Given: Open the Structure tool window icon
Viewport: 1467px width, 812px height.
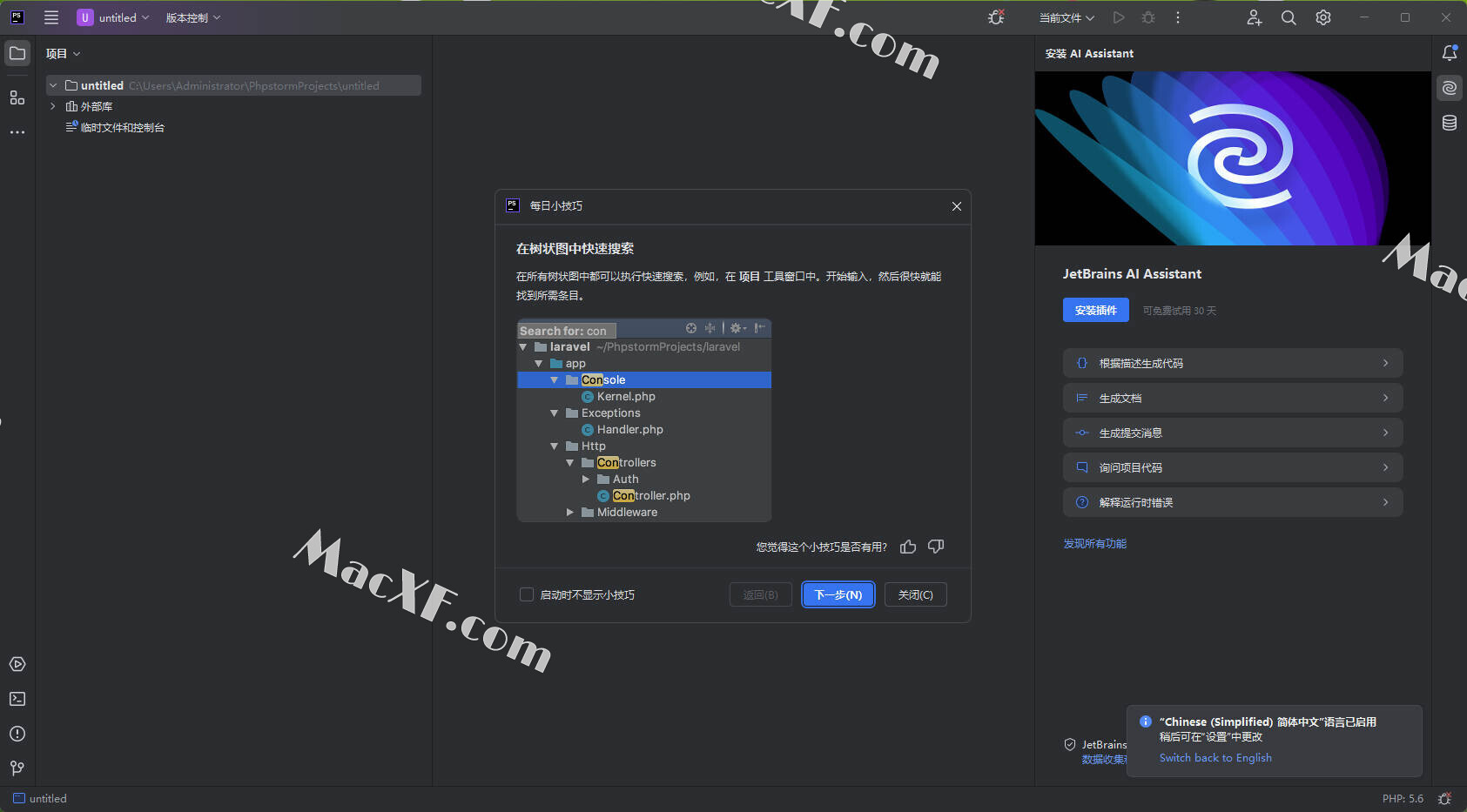Looking at the screenshot, I should (x=17, y=97).
